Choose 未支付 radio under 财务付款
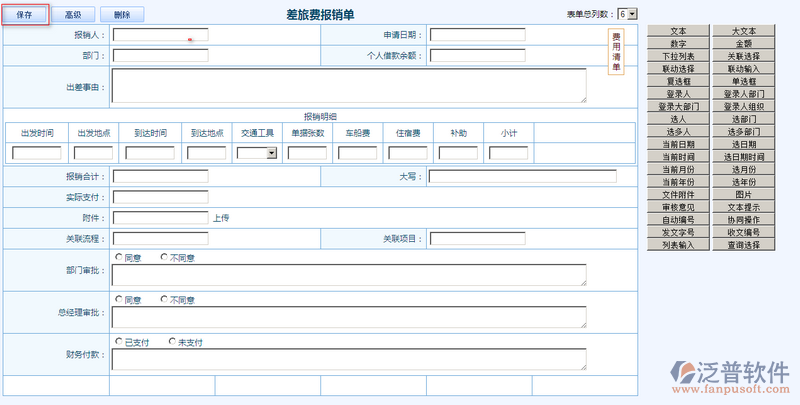Image resolution: width=800 pixels, height=405 pixels. tap(172, 341)
